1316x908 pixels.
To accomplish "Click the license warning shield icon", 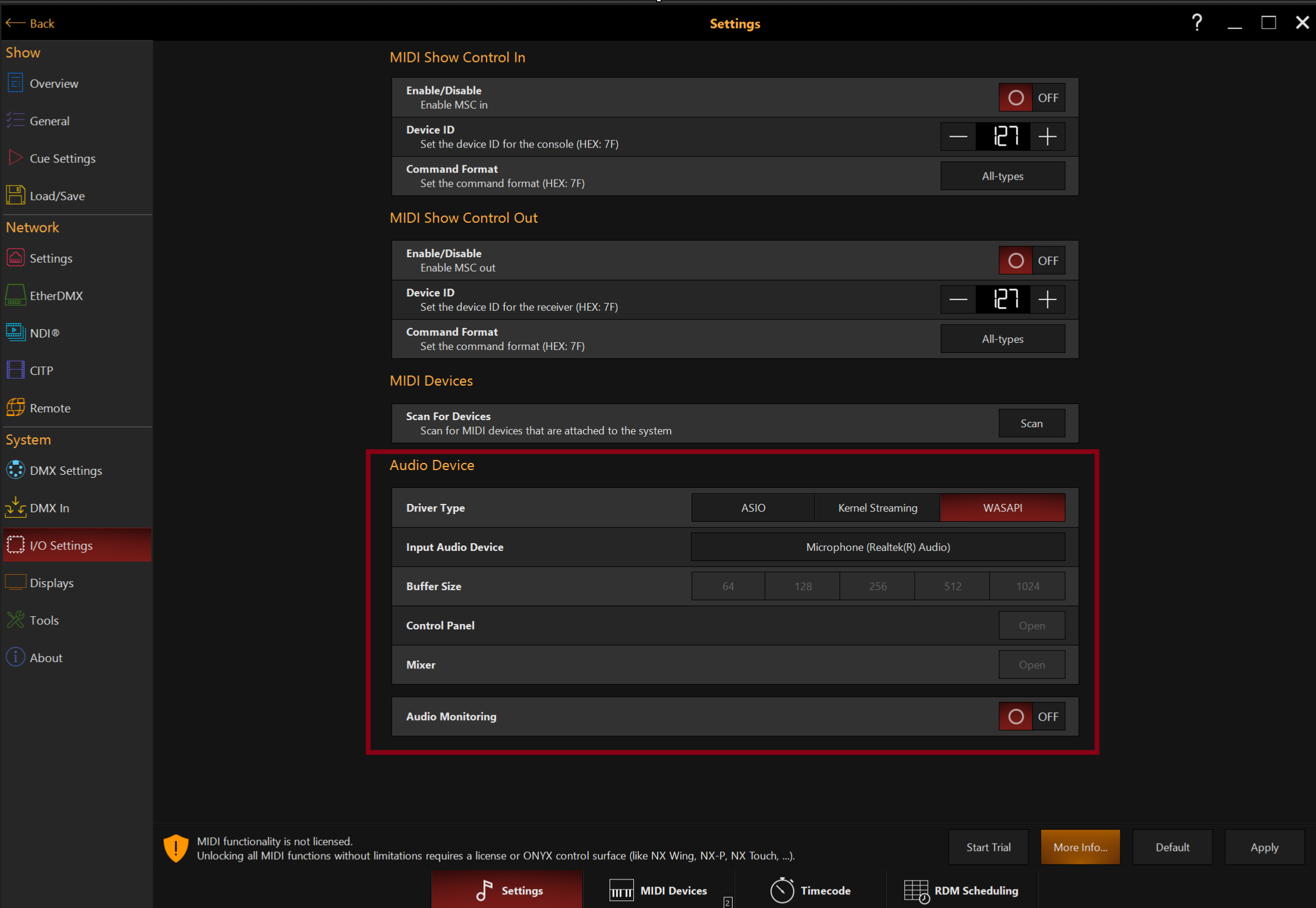I will (176, 848).
